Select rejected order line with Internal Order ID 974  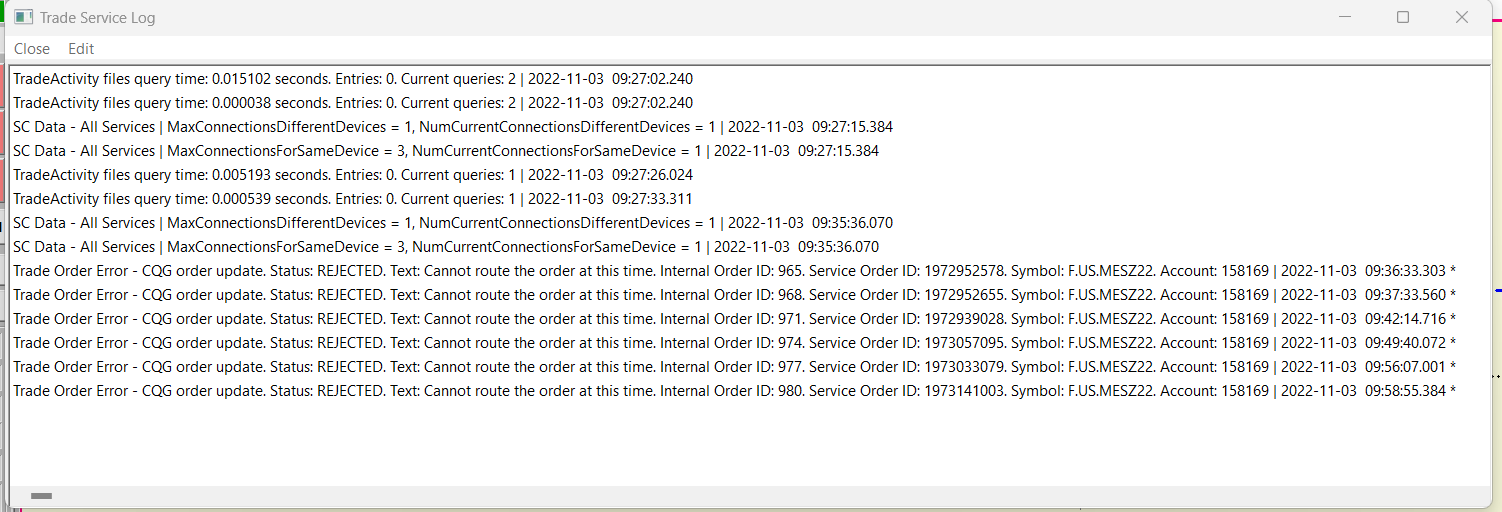coord(734,343)
